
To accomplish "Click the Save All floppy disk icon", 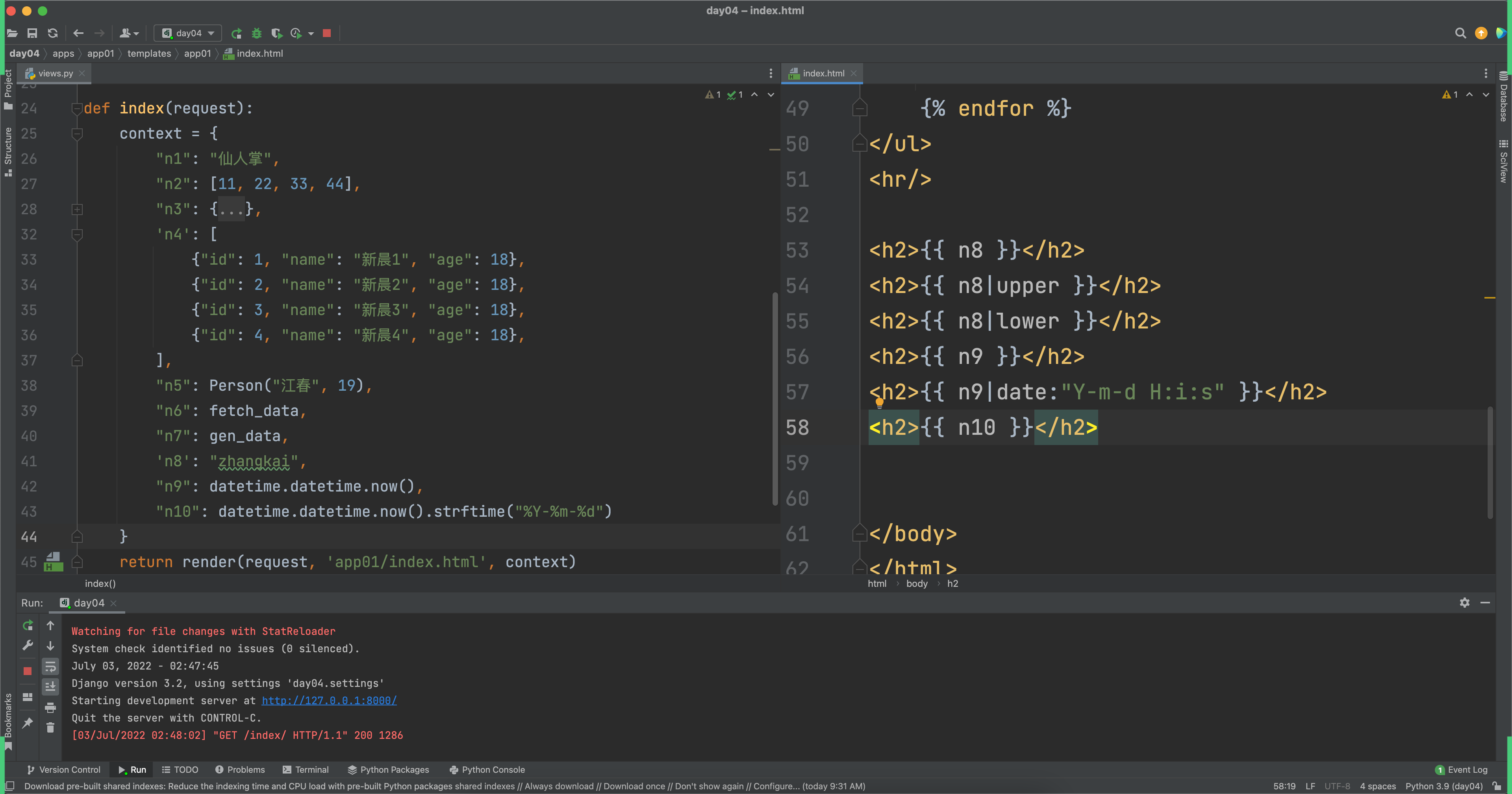I will [x=32, y=33].
